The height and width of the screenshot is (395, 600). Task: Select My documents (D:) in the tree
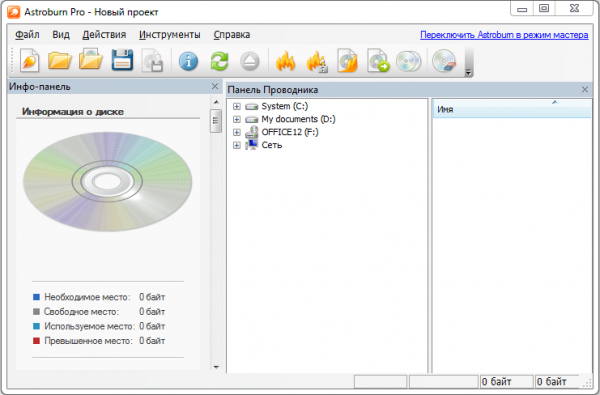[x=298, y=119]
